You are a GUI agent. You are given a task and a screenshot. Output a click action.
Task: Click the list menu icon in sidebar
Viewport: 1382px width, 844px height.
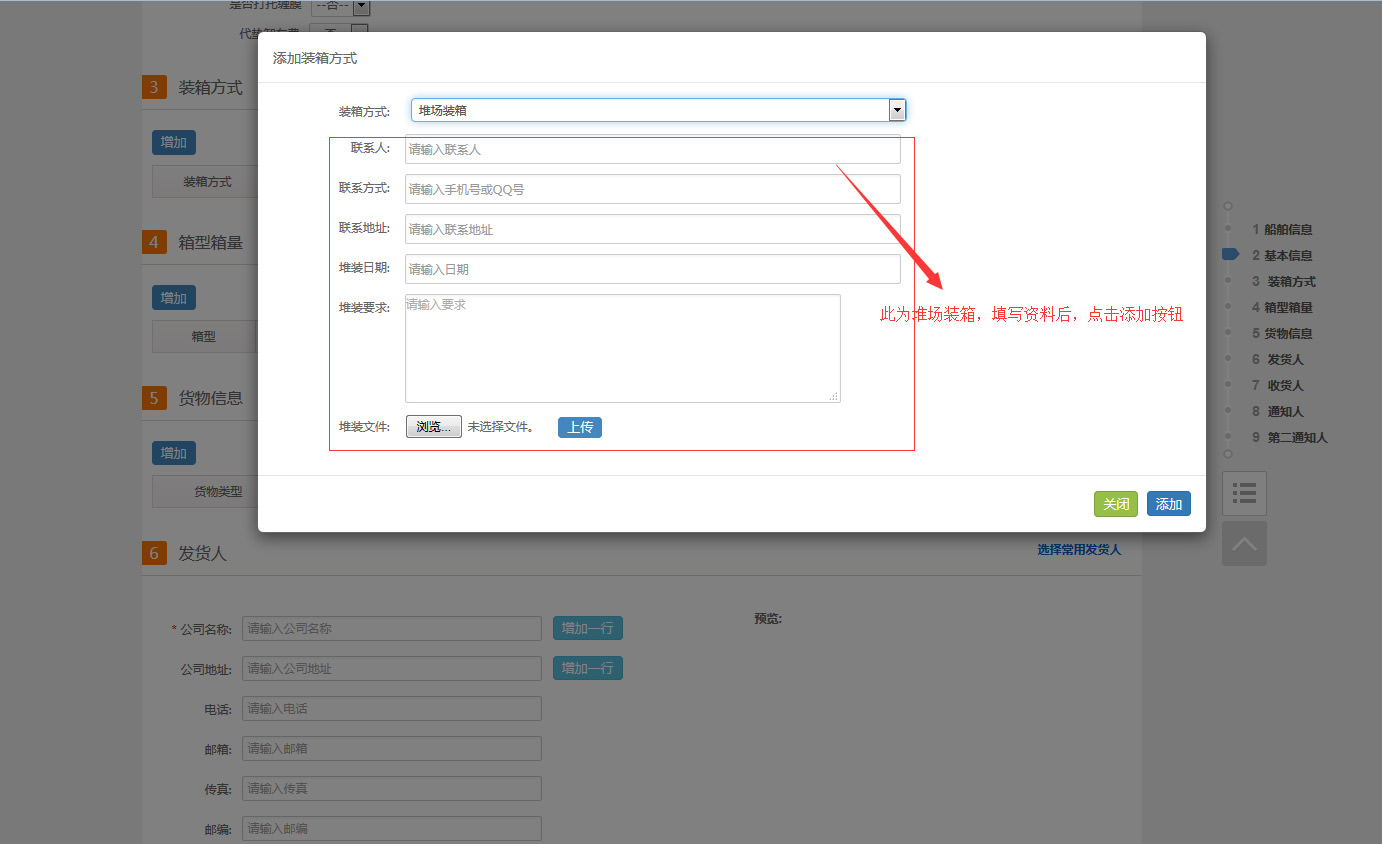[x=1244, y=493]
